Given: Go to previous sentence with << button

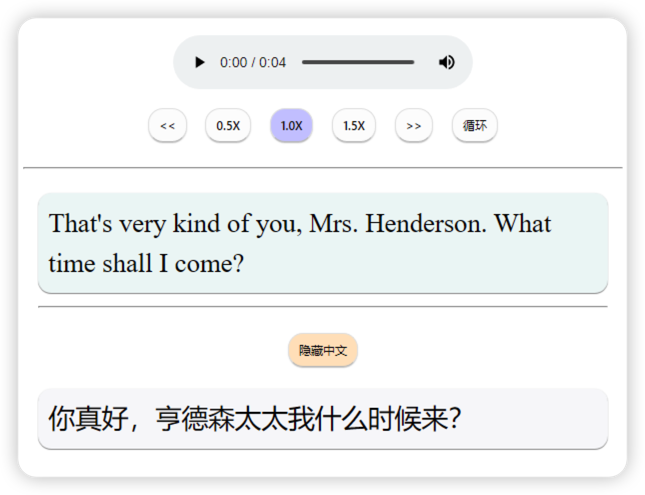Looking at the screenshot, I should click(167, 125).
